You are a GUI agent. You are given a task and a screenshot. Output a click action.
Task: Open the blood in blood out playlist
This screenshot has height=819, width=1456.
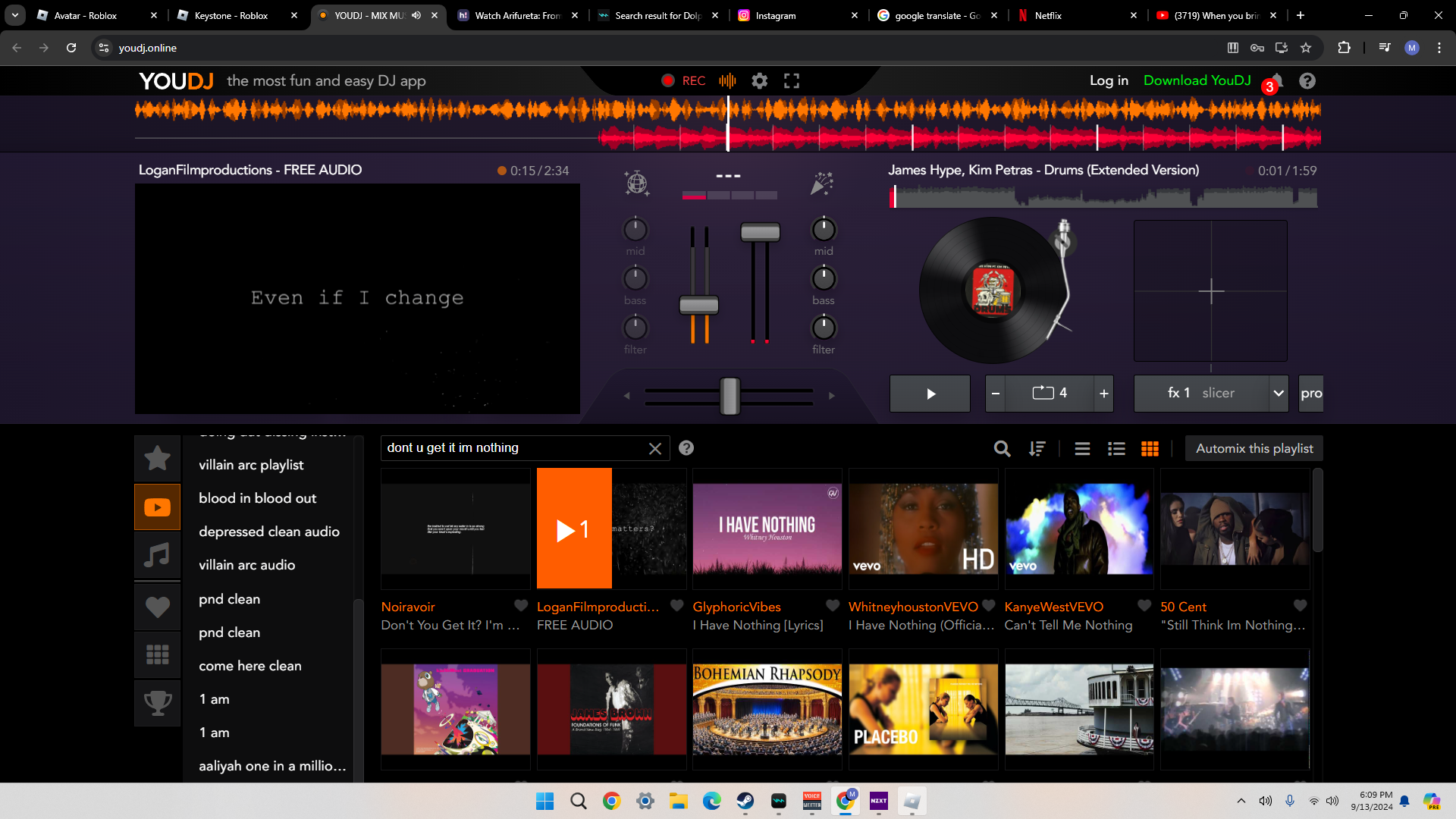(x=257, y=498)
